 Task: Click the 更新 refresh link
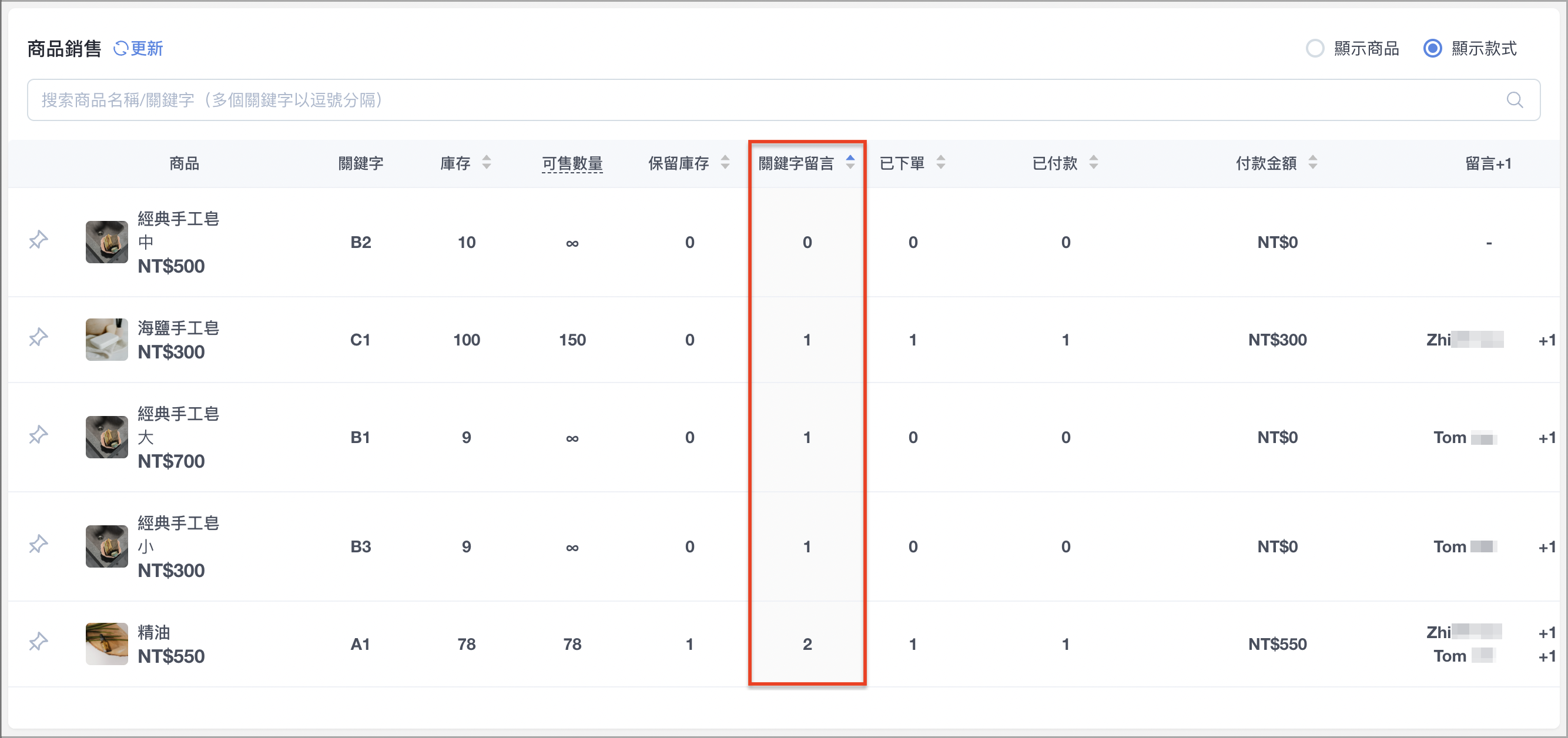click(x=138, y=49)
